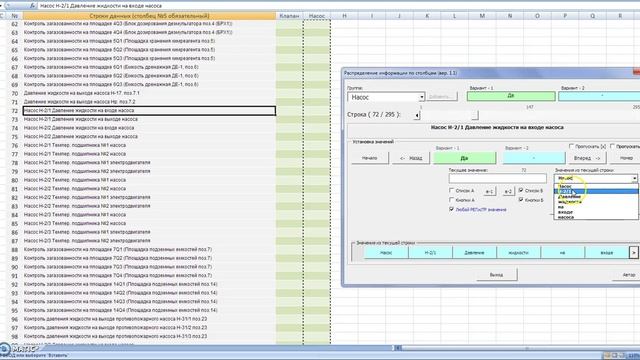Screen dimensions: 640x360
Task: Click the Номер button
Action: tap(626, 158)
